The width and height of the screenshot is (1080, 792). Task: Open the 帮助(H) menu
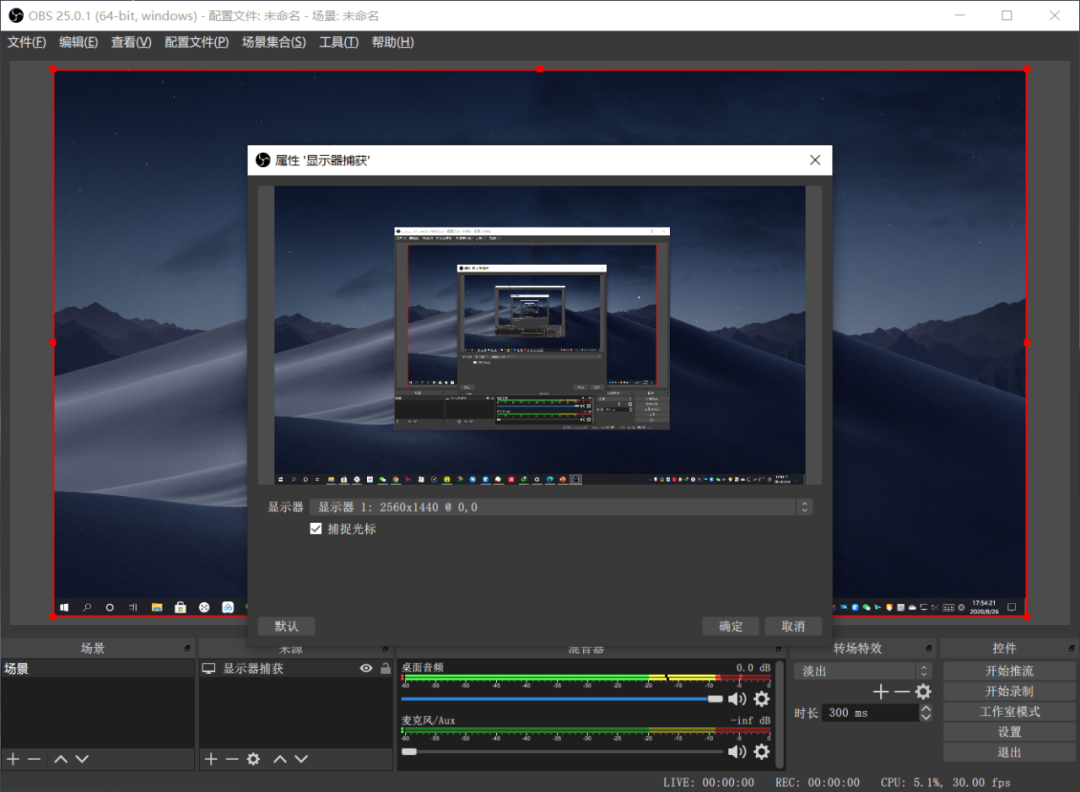pos(393,42)
